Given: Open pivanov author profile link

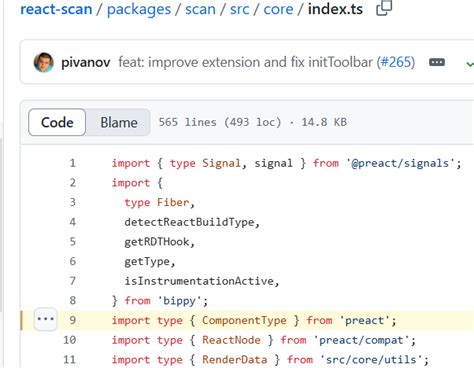Looking at the screenshot, I should pyautogui.click(x=86, y=62).
